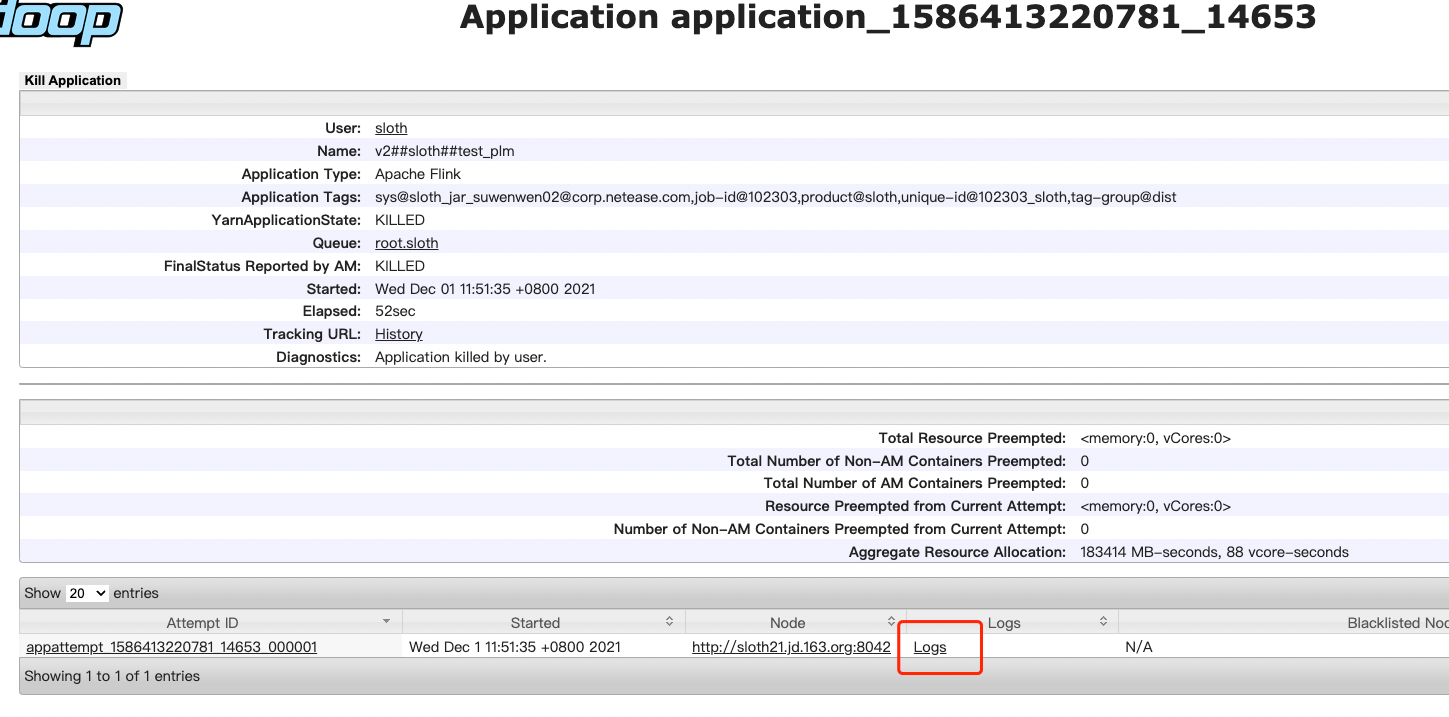Collapse the resource preemption section header bar
Viewport: 1449px width, 717px height.
734,412
